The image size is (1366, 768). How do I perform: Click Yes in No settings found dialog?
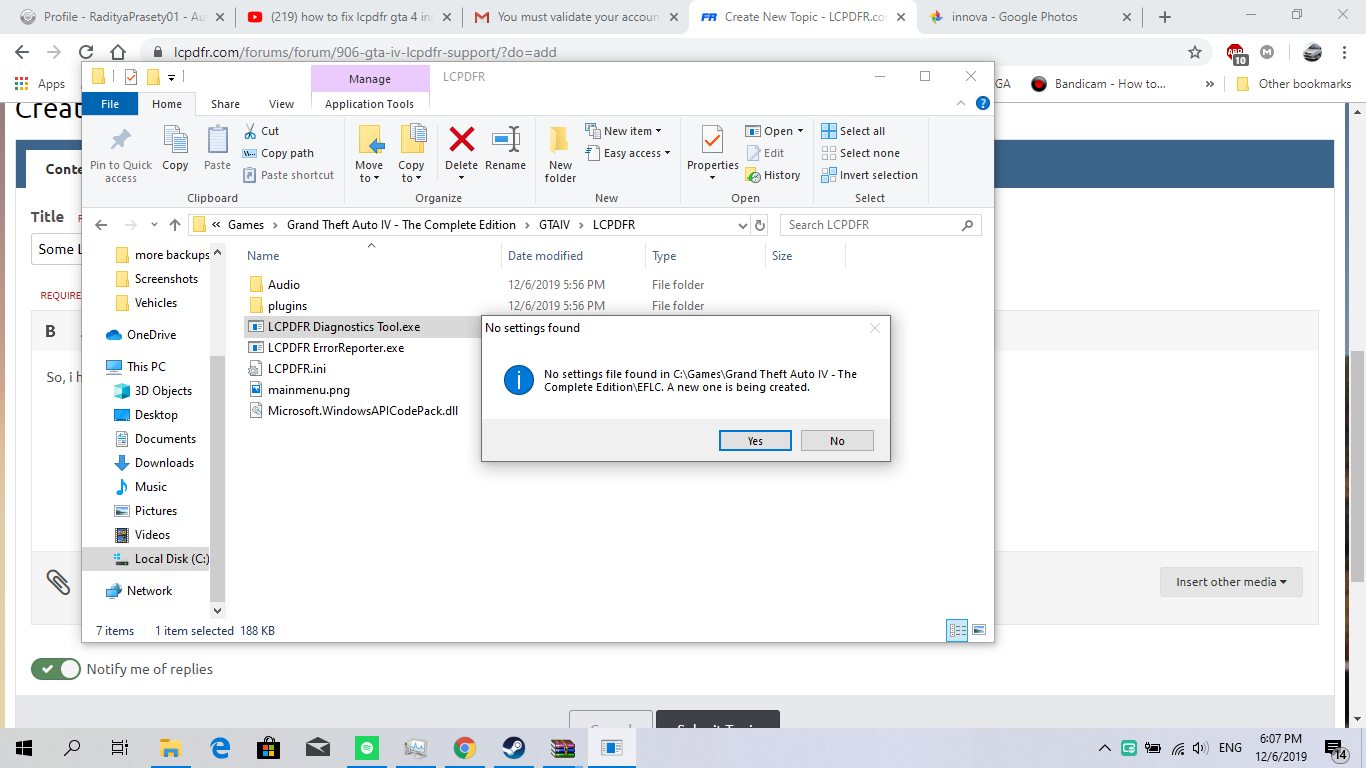click(x=755, y=441)
